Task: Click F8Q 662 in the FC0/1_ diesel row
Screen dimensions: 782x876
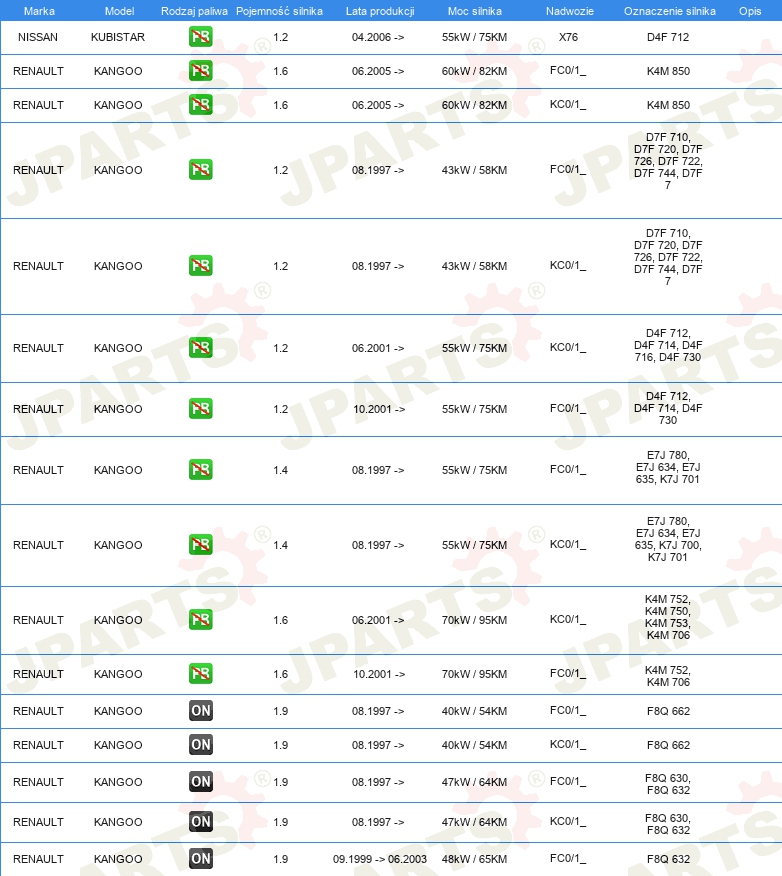Action: (x=669, y=711)
